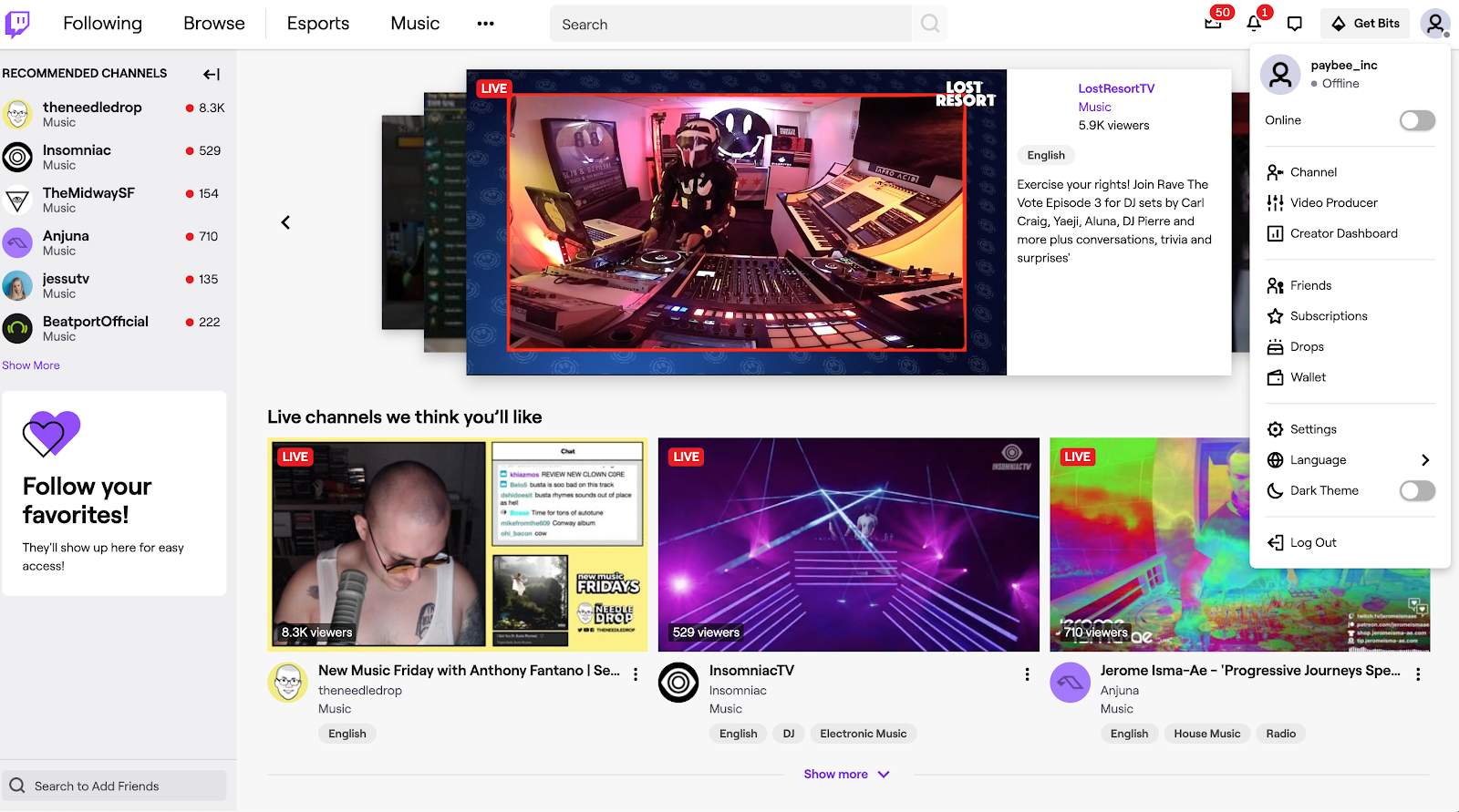This screenshot has height=812, width=1459.
Task: Open the Following tab
Action: 102,24
